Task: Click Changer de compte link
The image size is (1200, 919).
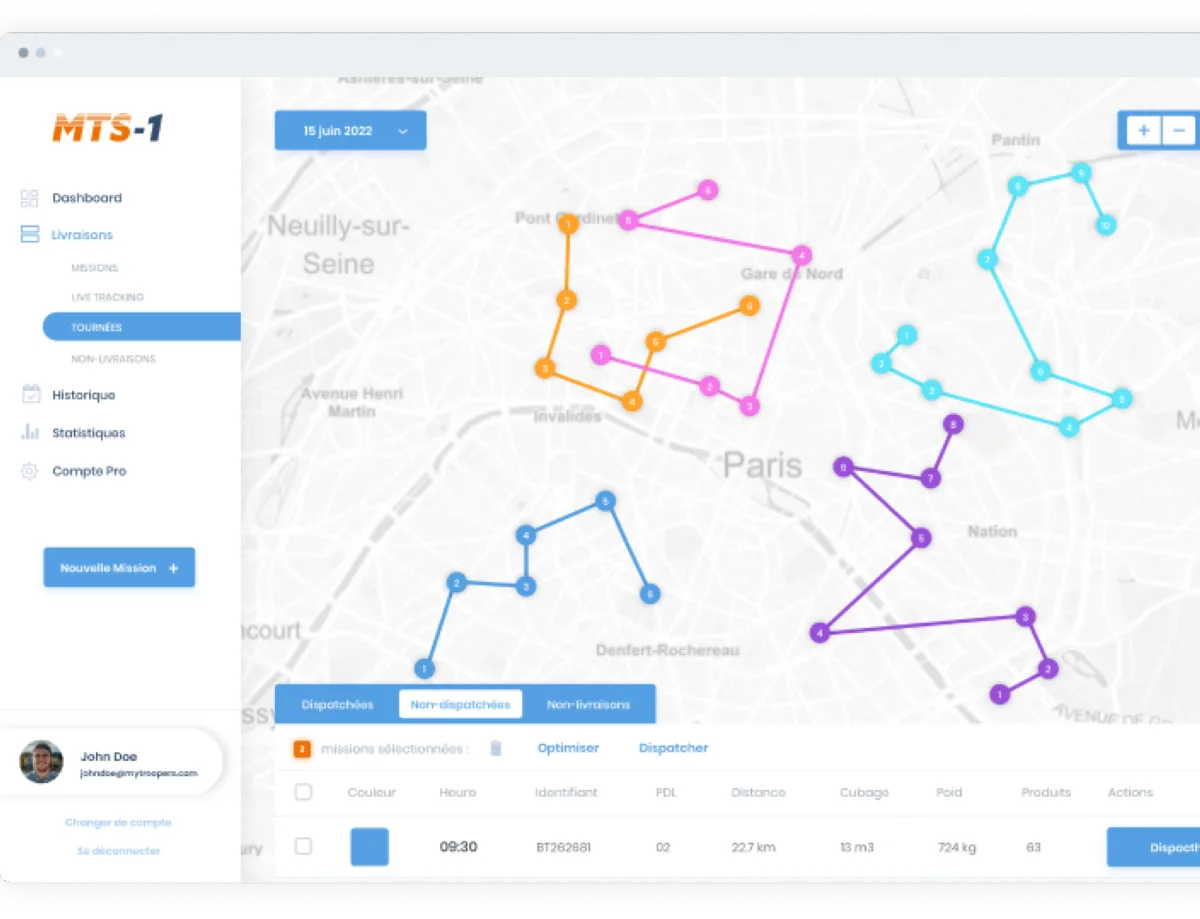Action: coord(118,822)
